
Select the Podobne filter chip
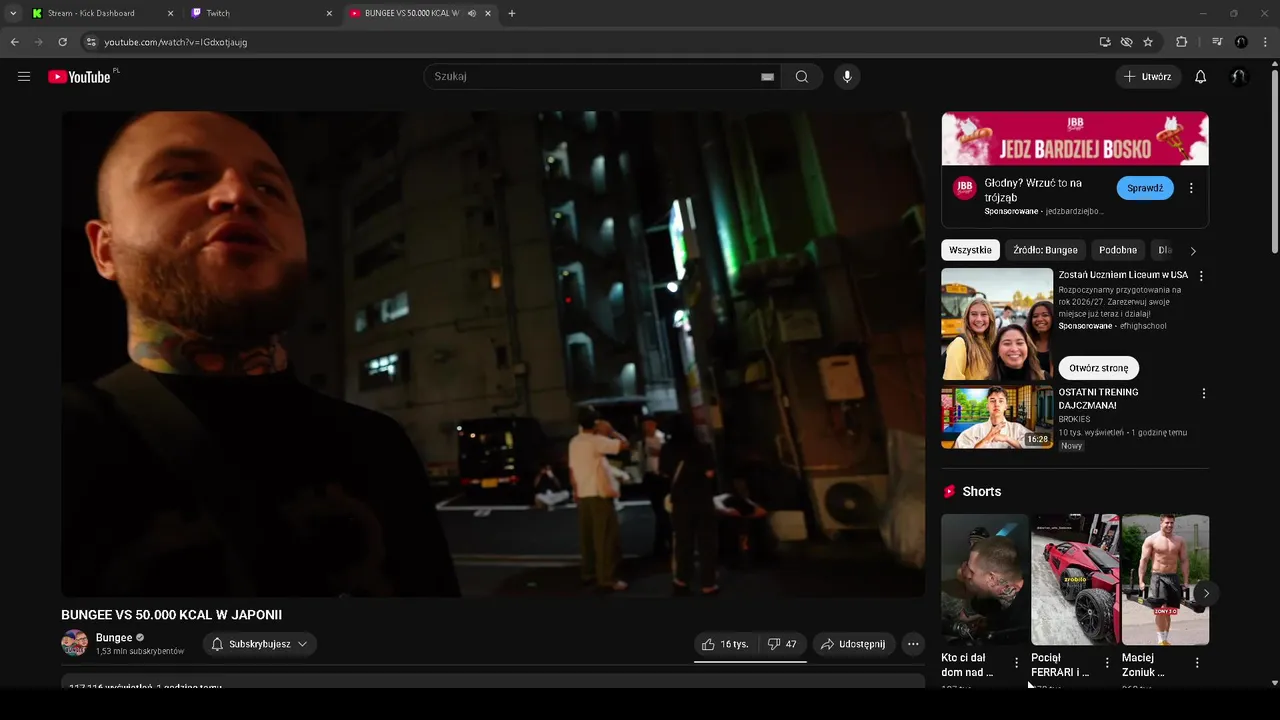pos(1118,250)
